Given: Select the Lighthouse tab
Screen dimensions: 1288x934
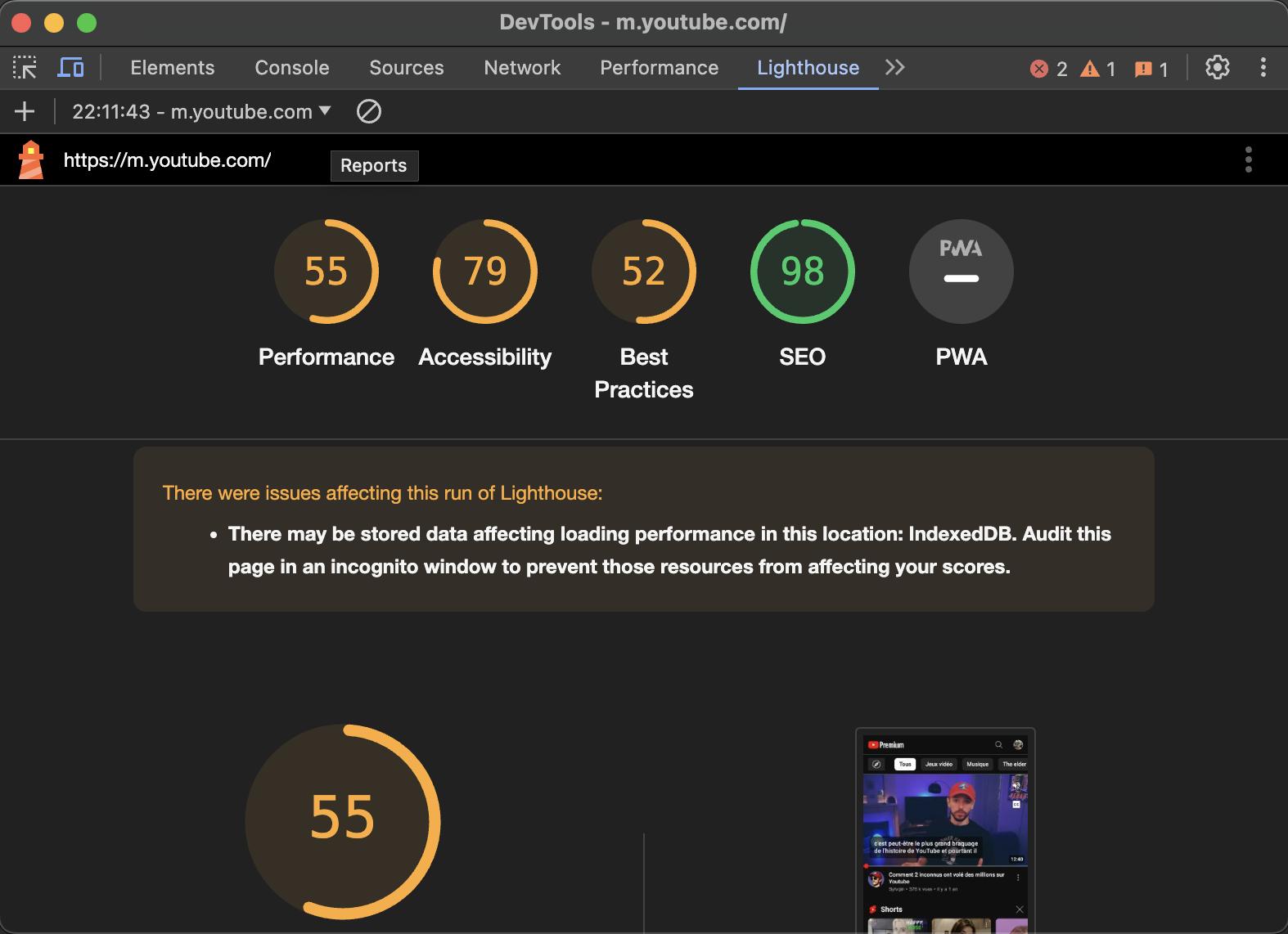Looking at the screenshot, I should pyautogui.click(x=808, y=68).
